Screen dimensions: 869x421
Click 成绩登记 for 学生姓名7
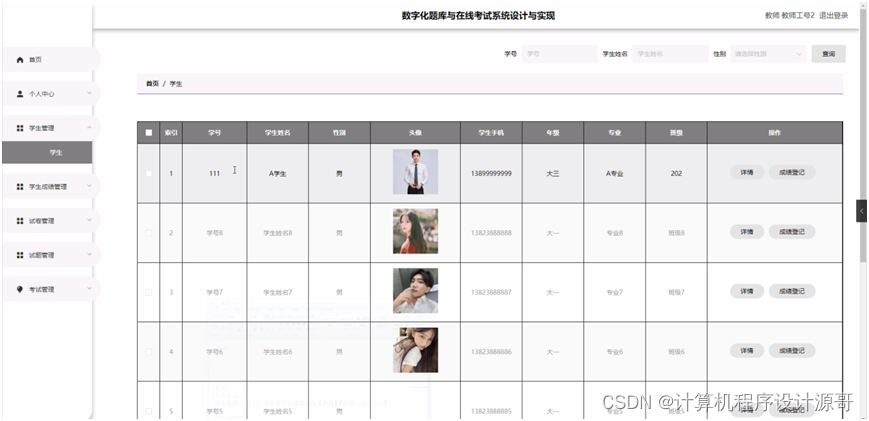coord(791,291)
